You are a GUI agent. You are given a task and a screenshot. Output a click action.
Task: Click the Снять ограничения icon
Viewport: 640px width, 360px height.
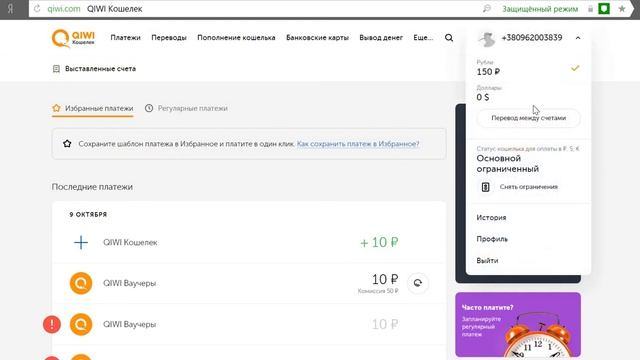pyautogui.click(x=485, y=187)
